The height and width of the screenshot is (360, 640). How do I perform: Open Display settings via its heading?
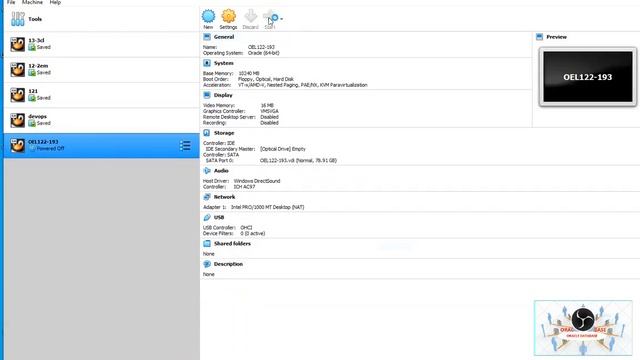(x=223, y=95)
